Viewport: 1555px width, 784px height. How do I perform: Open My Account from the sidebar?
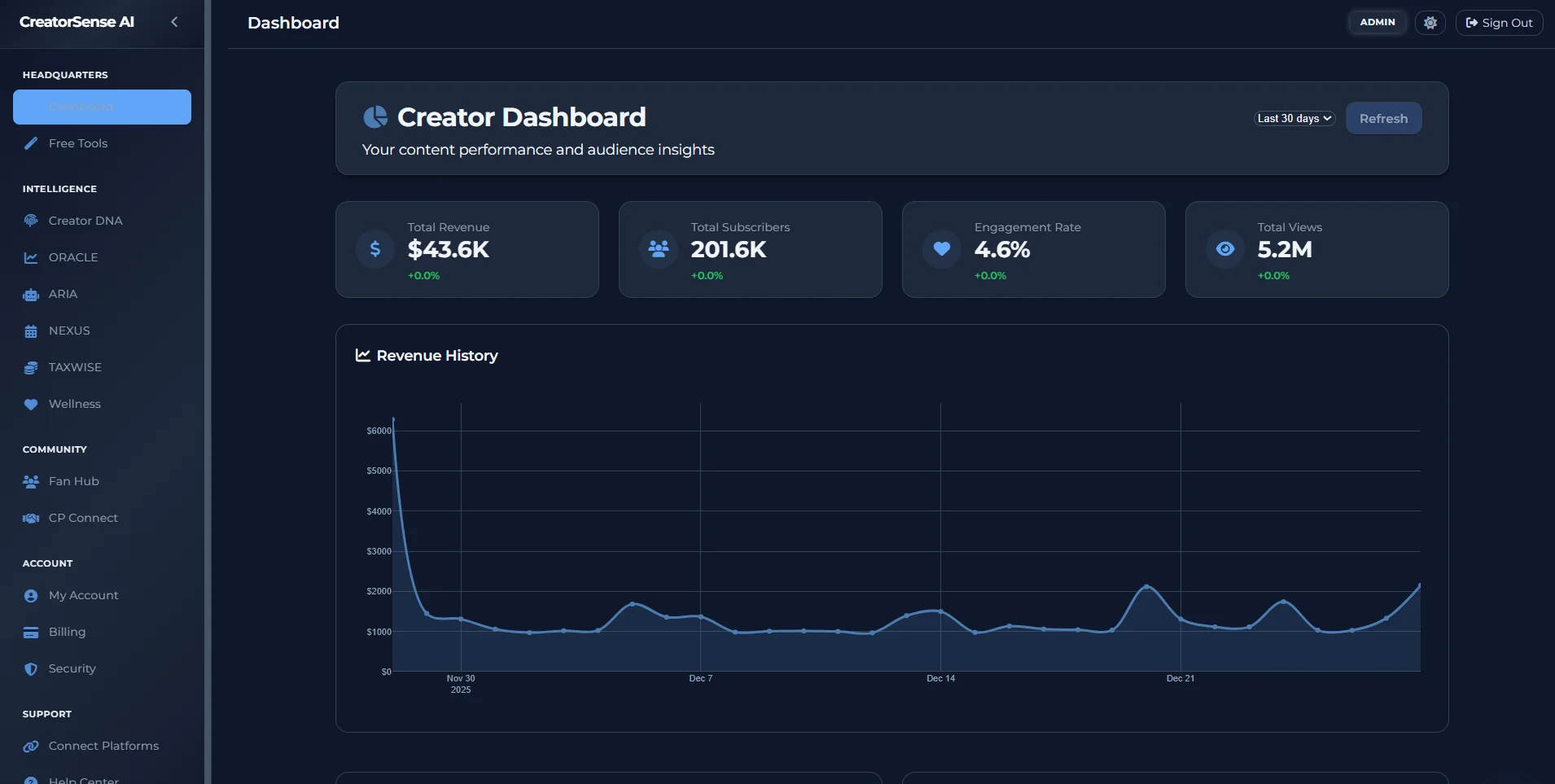[x=84, y=595]
